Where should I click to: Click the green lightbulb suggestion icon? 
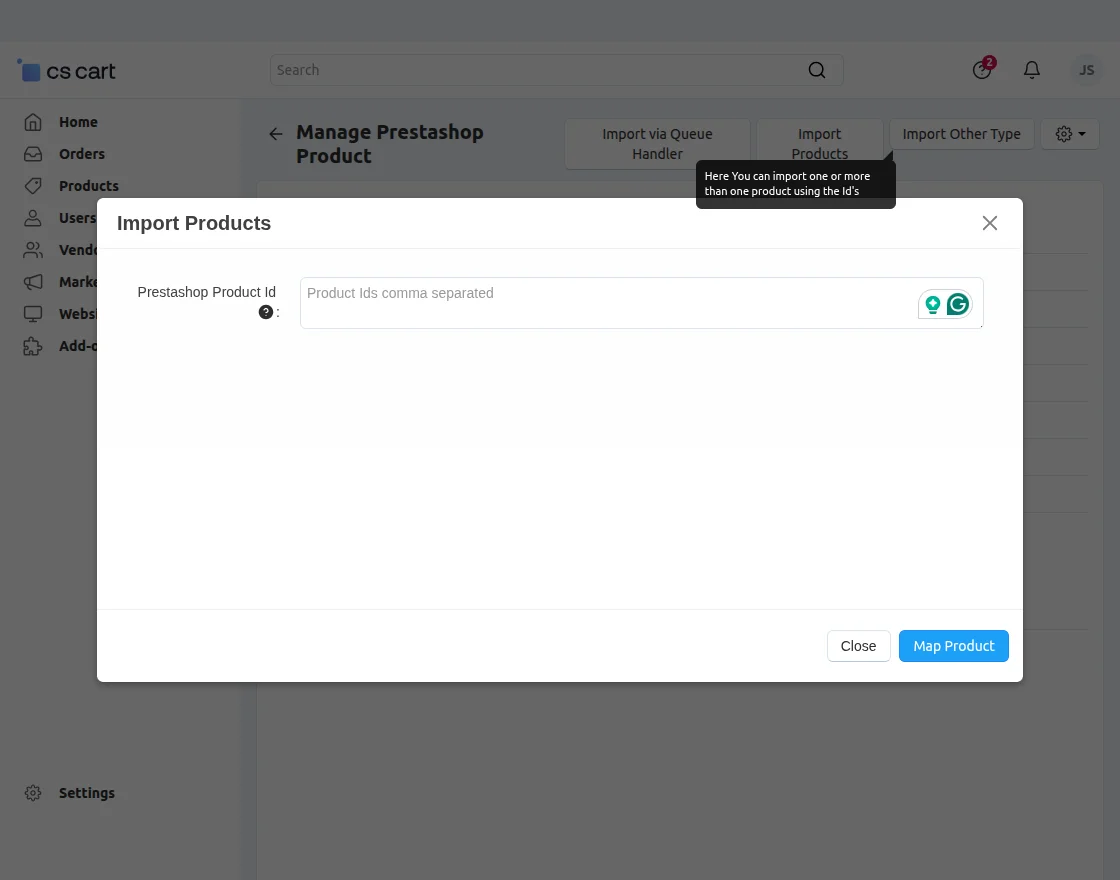point(933,304)
